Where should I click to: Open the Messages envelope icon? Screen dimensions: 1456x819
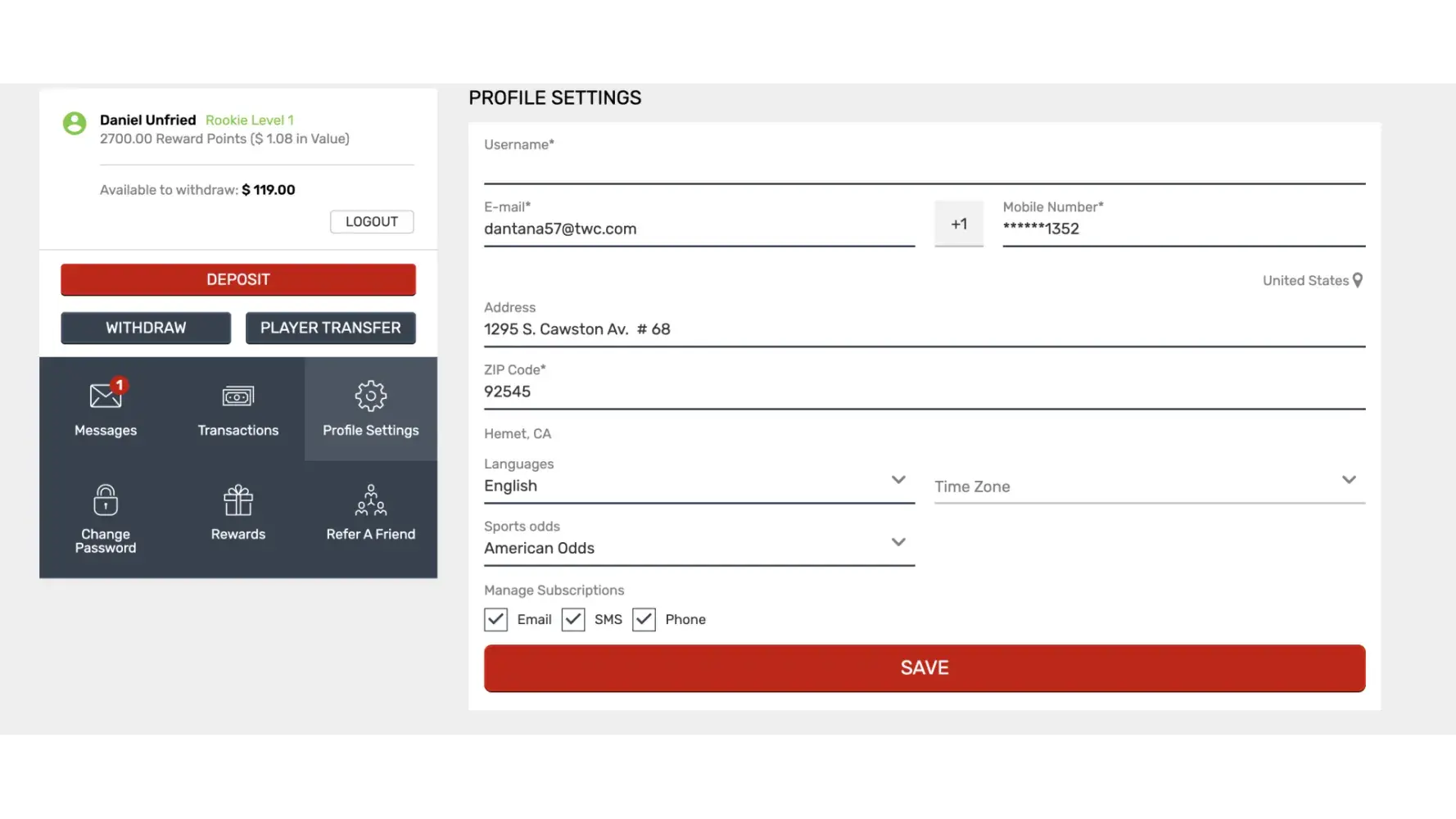106,396
